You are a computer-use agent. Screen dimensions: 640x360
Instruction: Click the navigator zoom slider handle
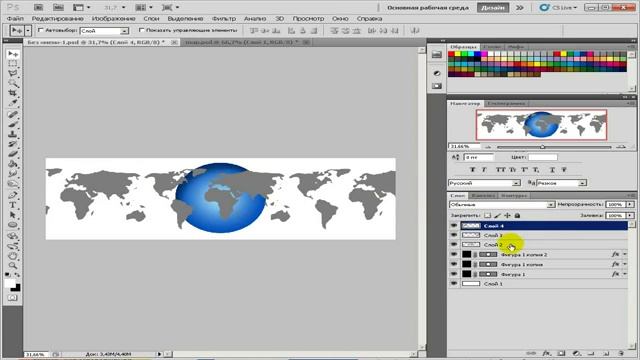pyautogui.click(x=542, y=147)
